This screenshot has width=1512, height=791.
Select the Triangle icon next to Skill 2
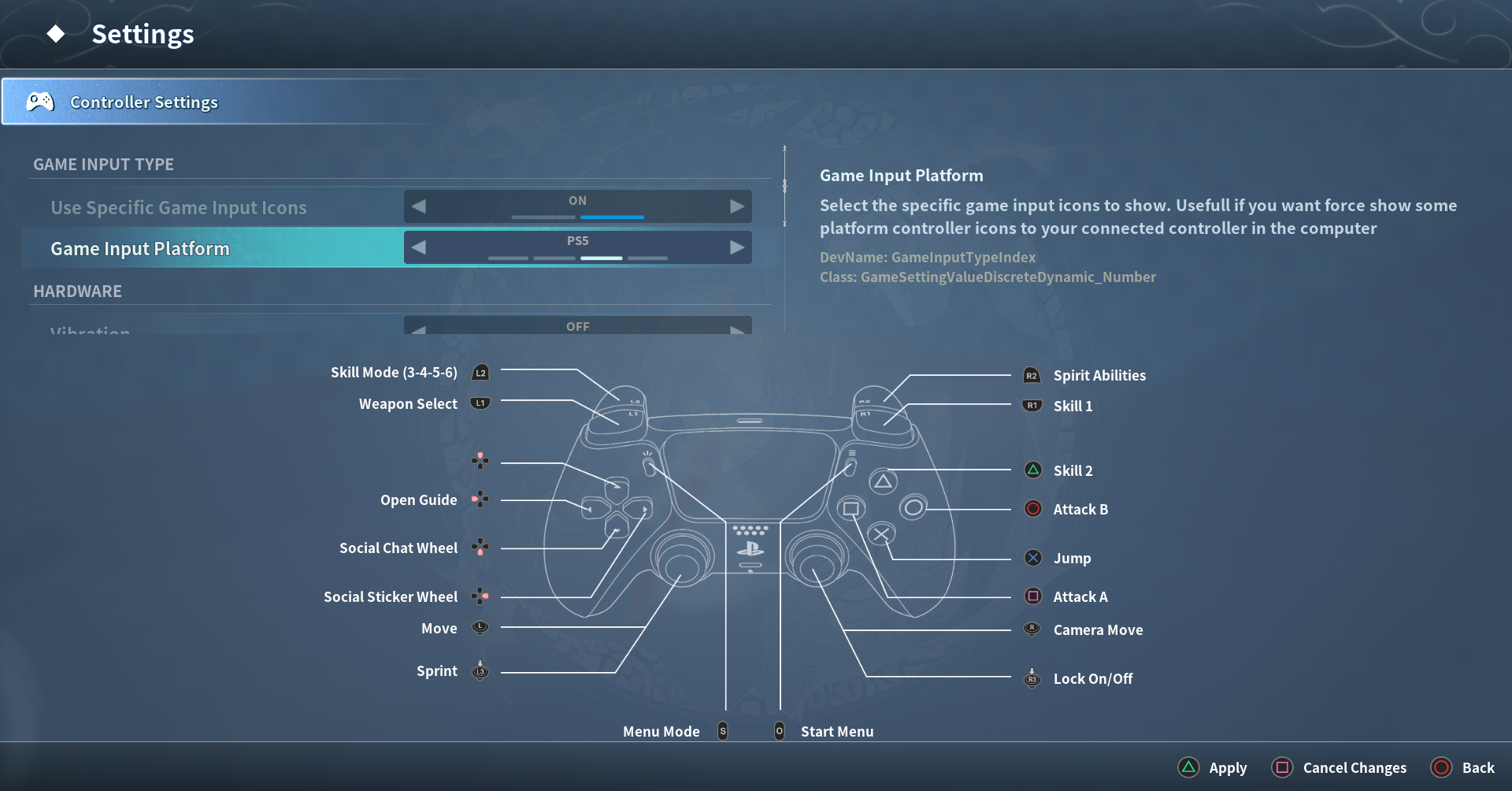pos(1032,470)
